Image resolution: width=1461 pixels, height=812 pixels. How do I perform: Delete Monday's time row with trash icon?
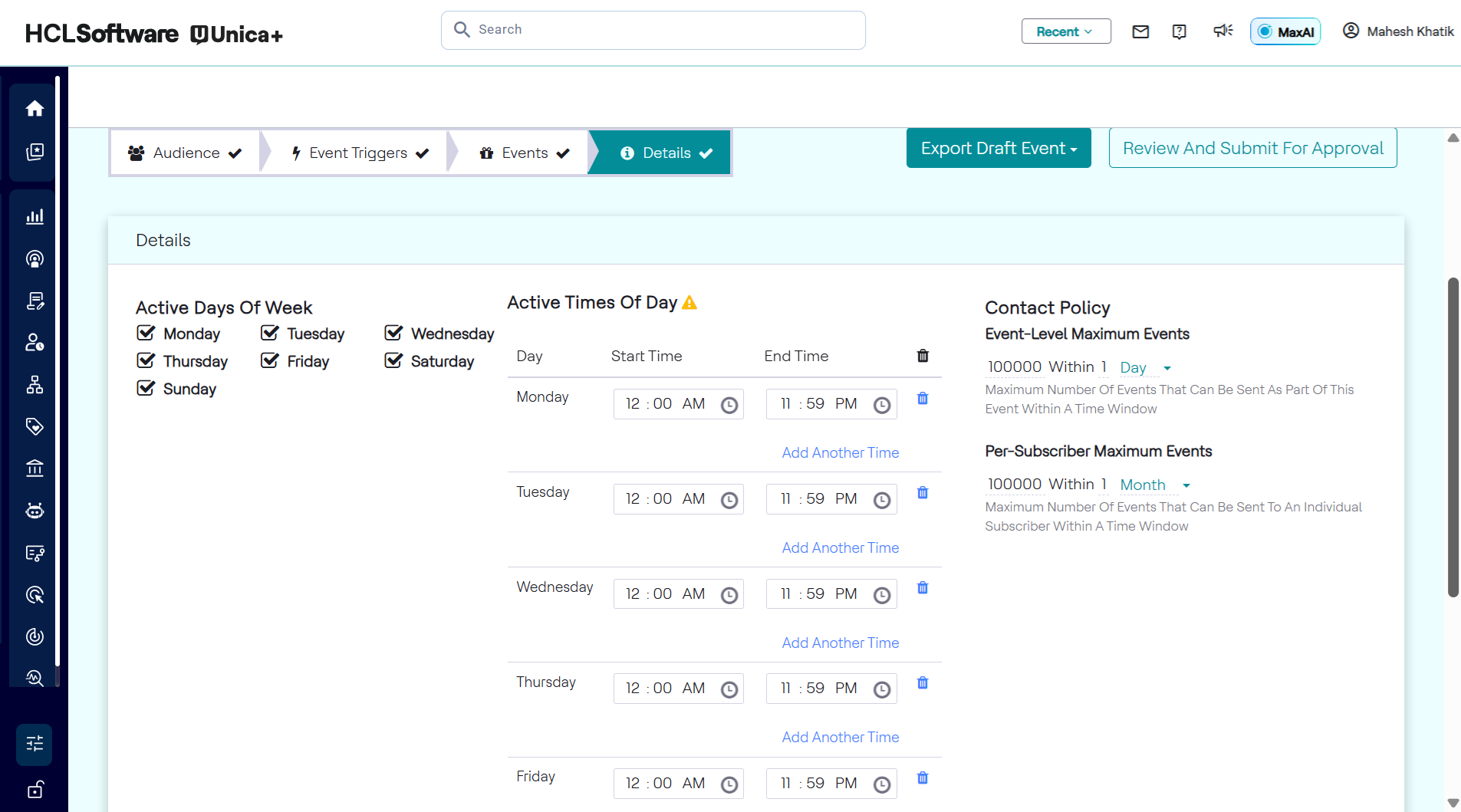[923, 399]
